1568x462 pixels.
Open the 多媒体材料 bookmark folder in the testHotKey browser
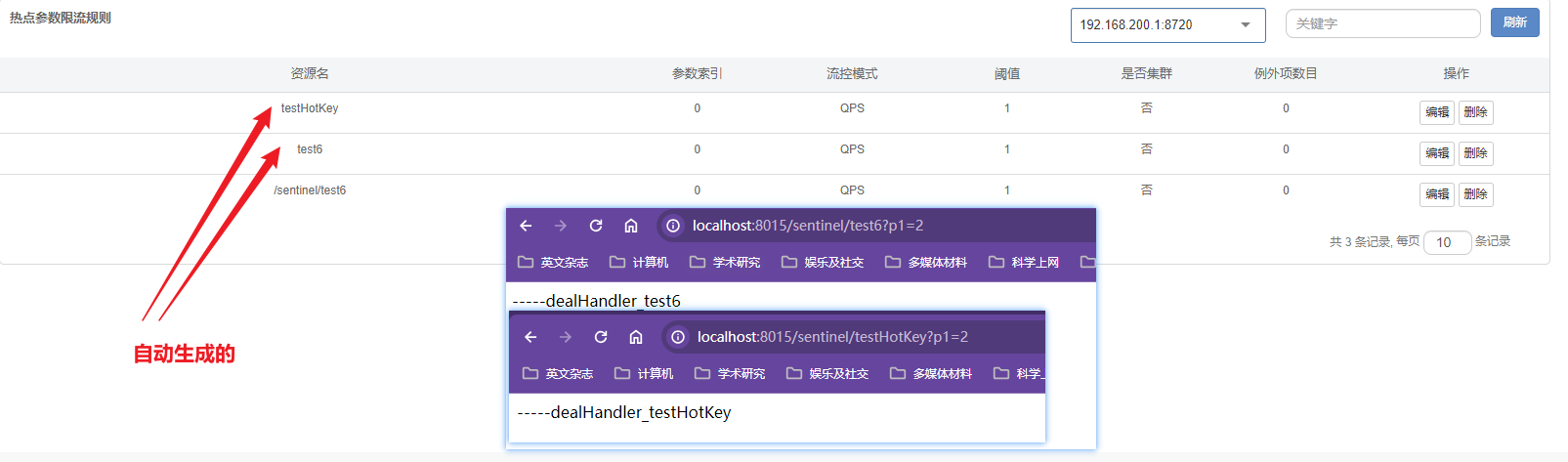[931, 374]
